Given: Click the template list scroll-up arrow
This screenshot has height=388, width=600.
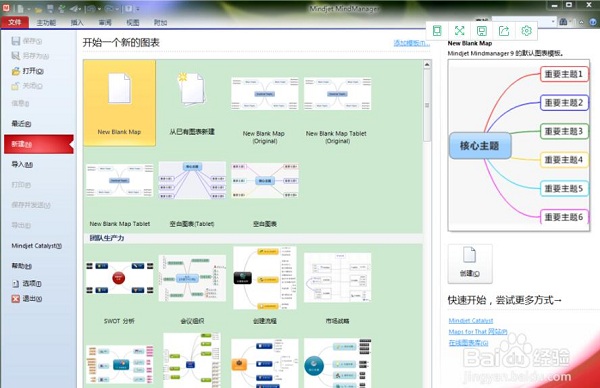Looking at the screenshot, I should (x=427, y=64).
